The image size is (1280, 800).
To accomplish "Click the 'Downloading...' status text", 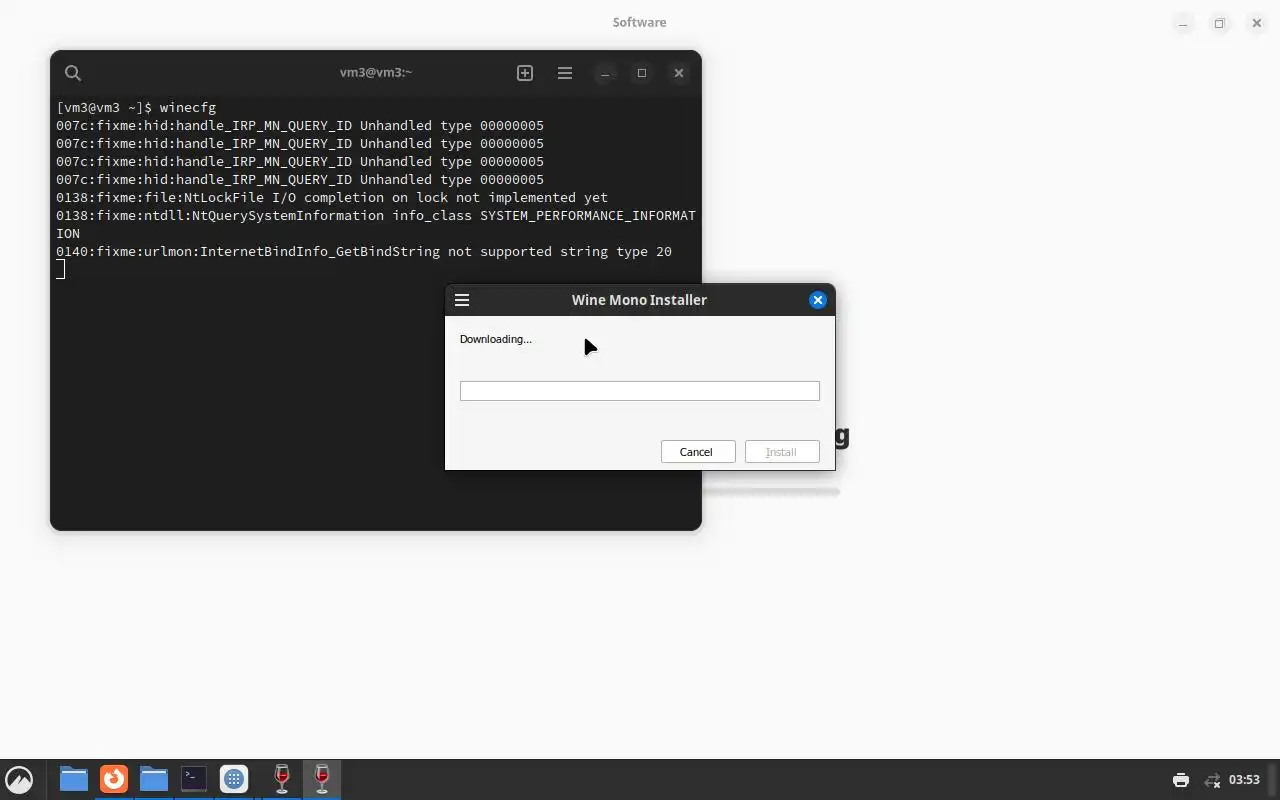I will [496, 339].
